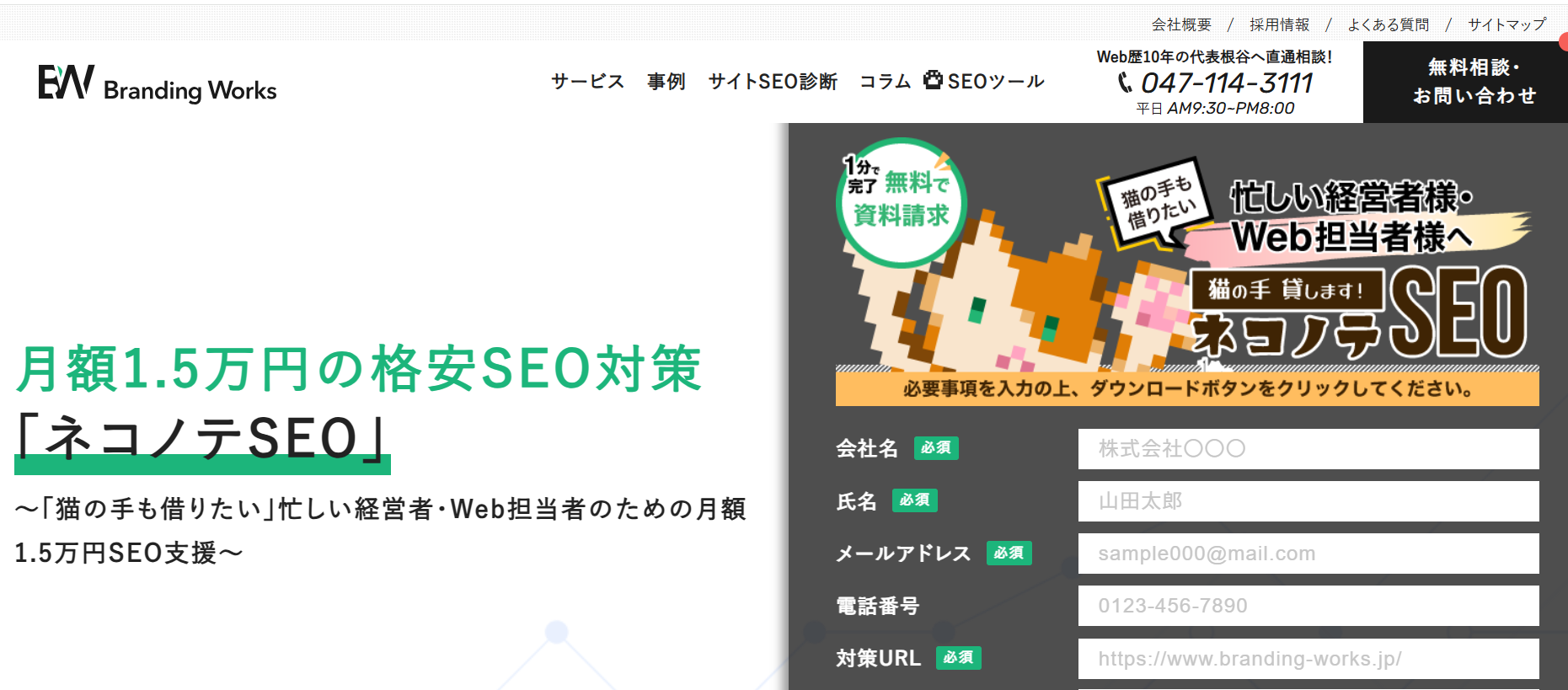1568x690 pixels.
Task: Open the サービス menu
Action: [x=587, y=82]
